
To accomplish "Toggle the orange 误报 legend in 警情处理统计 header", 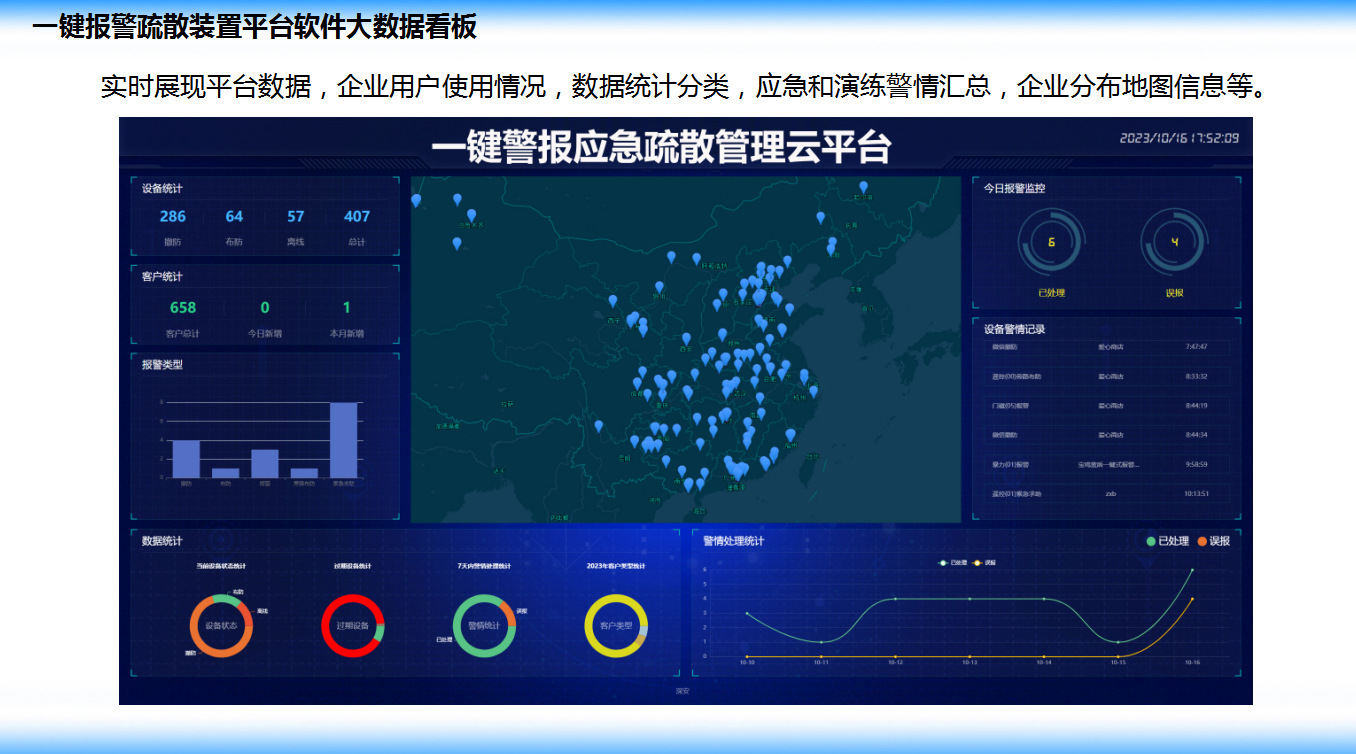I will coord(1213,541).
